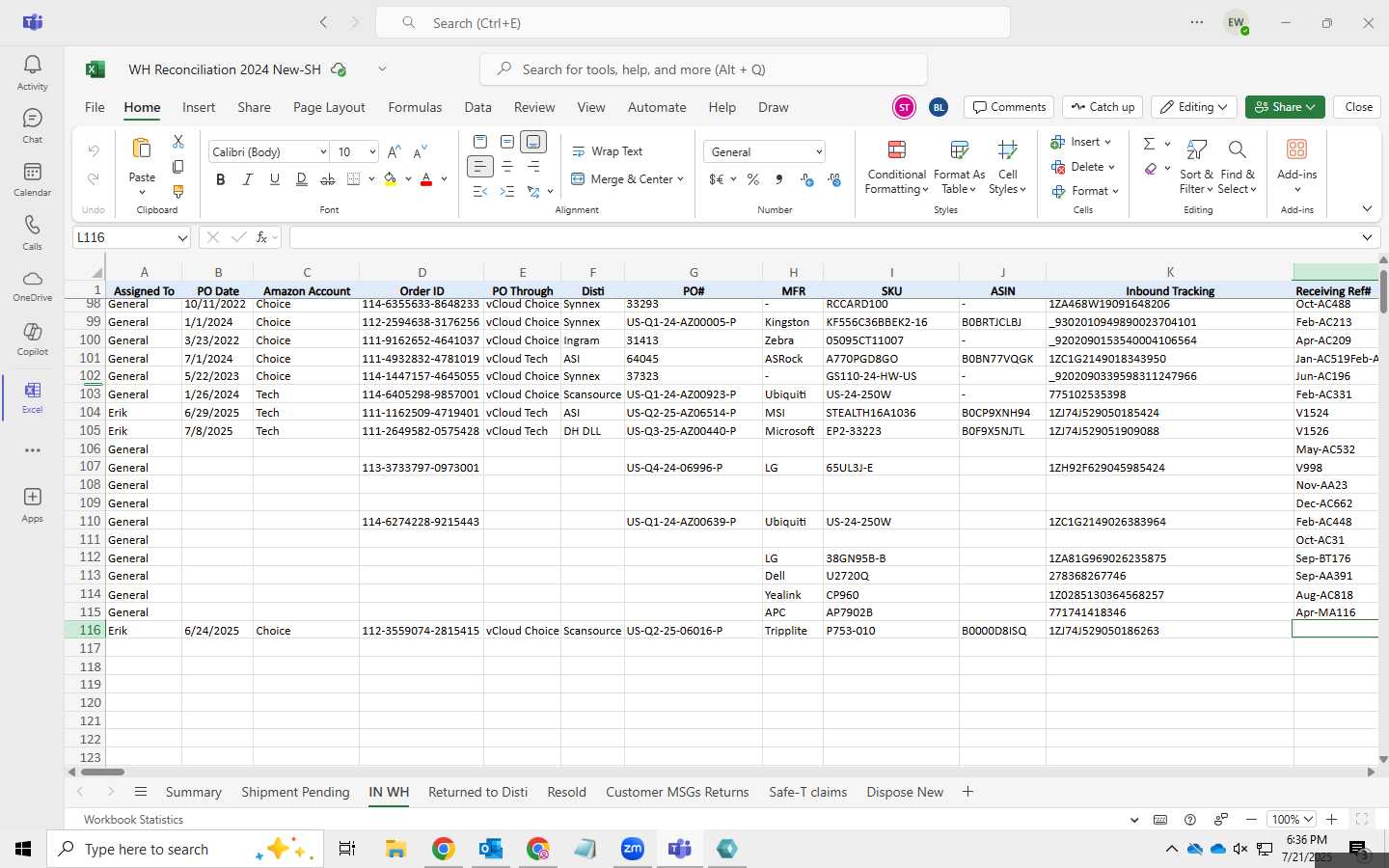Click Workbook Statistics in status bar
The image size is (1389, 868).
click(133, 819)
